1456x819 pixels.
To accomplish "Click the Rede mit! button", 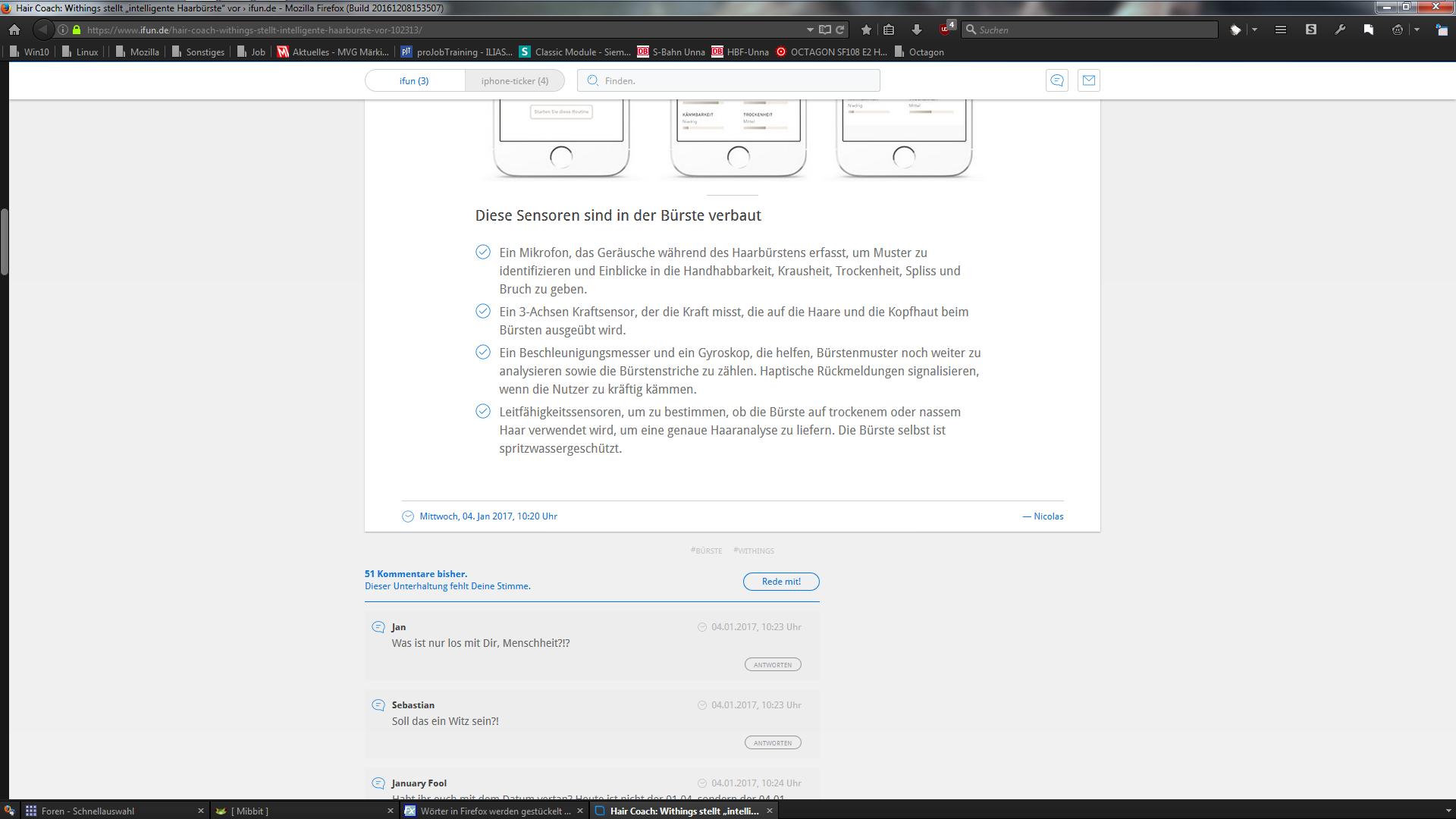I will click(x=781, y=582).
